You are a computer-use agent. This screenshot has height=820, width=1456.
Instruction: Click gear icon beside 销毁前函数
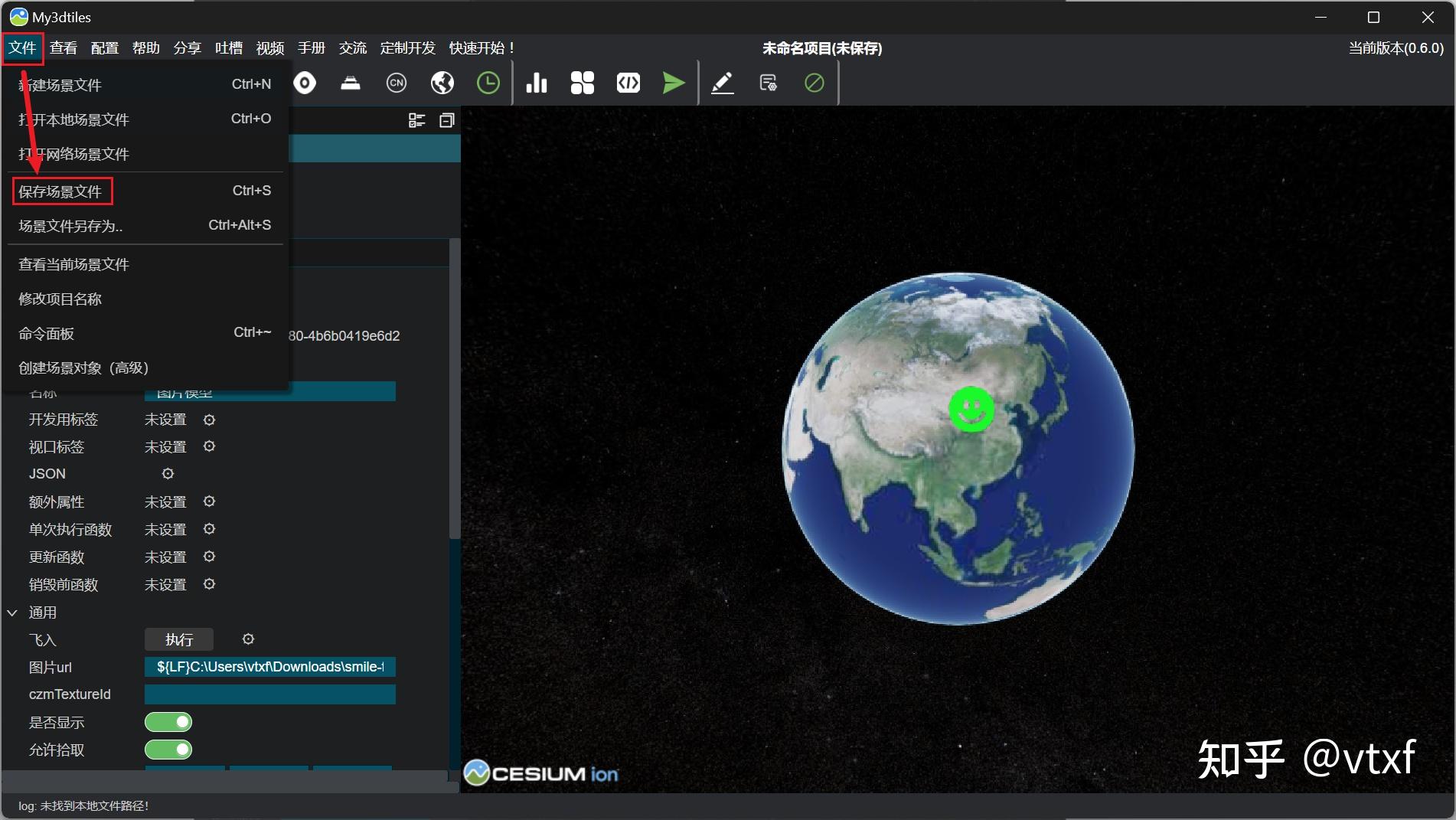209,584
